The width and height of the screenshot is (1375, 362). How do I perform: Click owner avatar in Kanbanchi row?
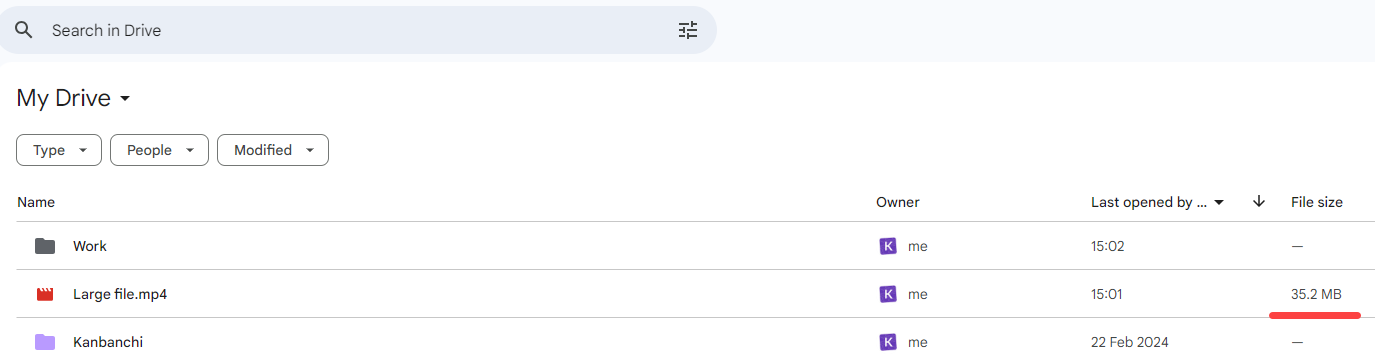(x=887, y=342)
